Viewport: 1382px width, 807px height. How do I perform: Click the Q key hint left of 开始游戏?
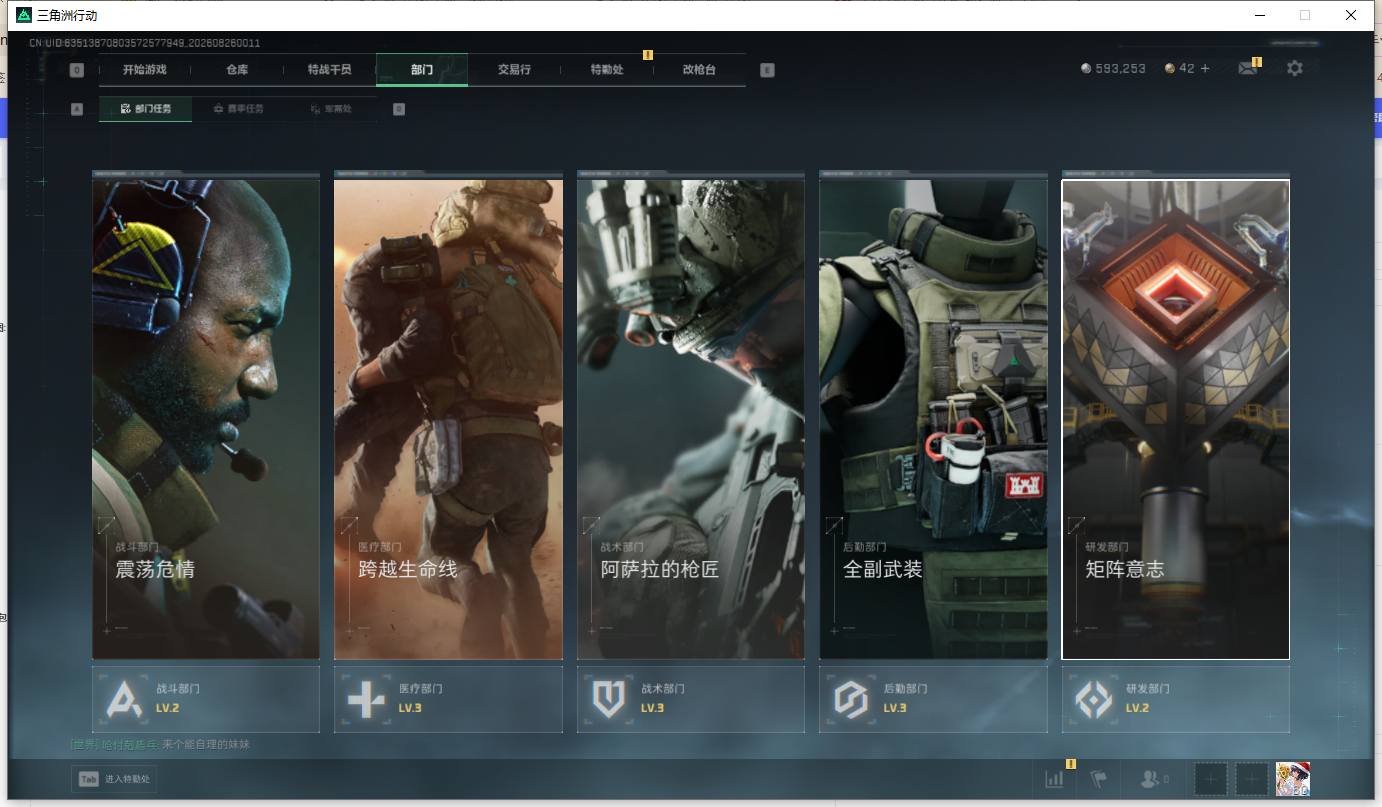tap(77, 70)
